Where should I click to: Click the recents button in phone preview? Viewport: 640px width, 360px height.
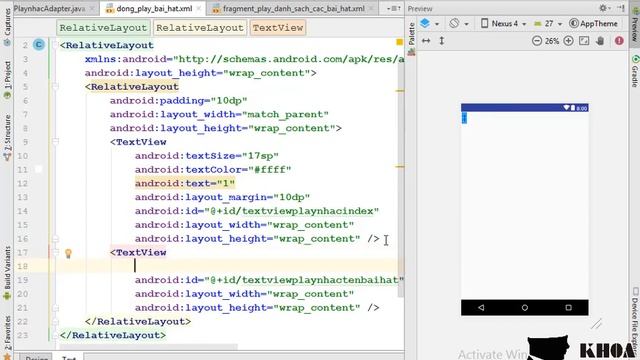click(x=568, y=307)
